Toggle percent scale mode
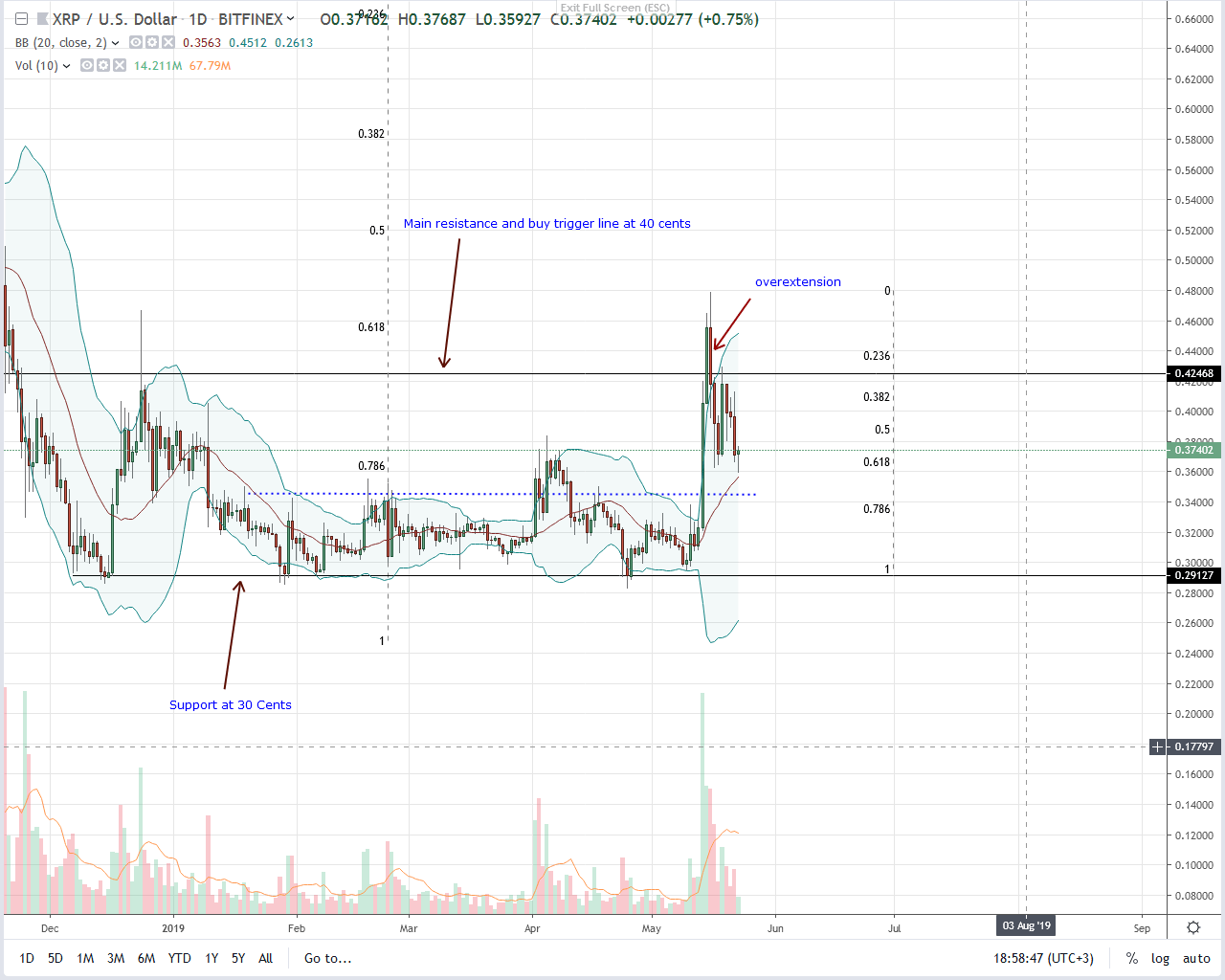This screenshot has height=980, width=1225. (1132, 958)
